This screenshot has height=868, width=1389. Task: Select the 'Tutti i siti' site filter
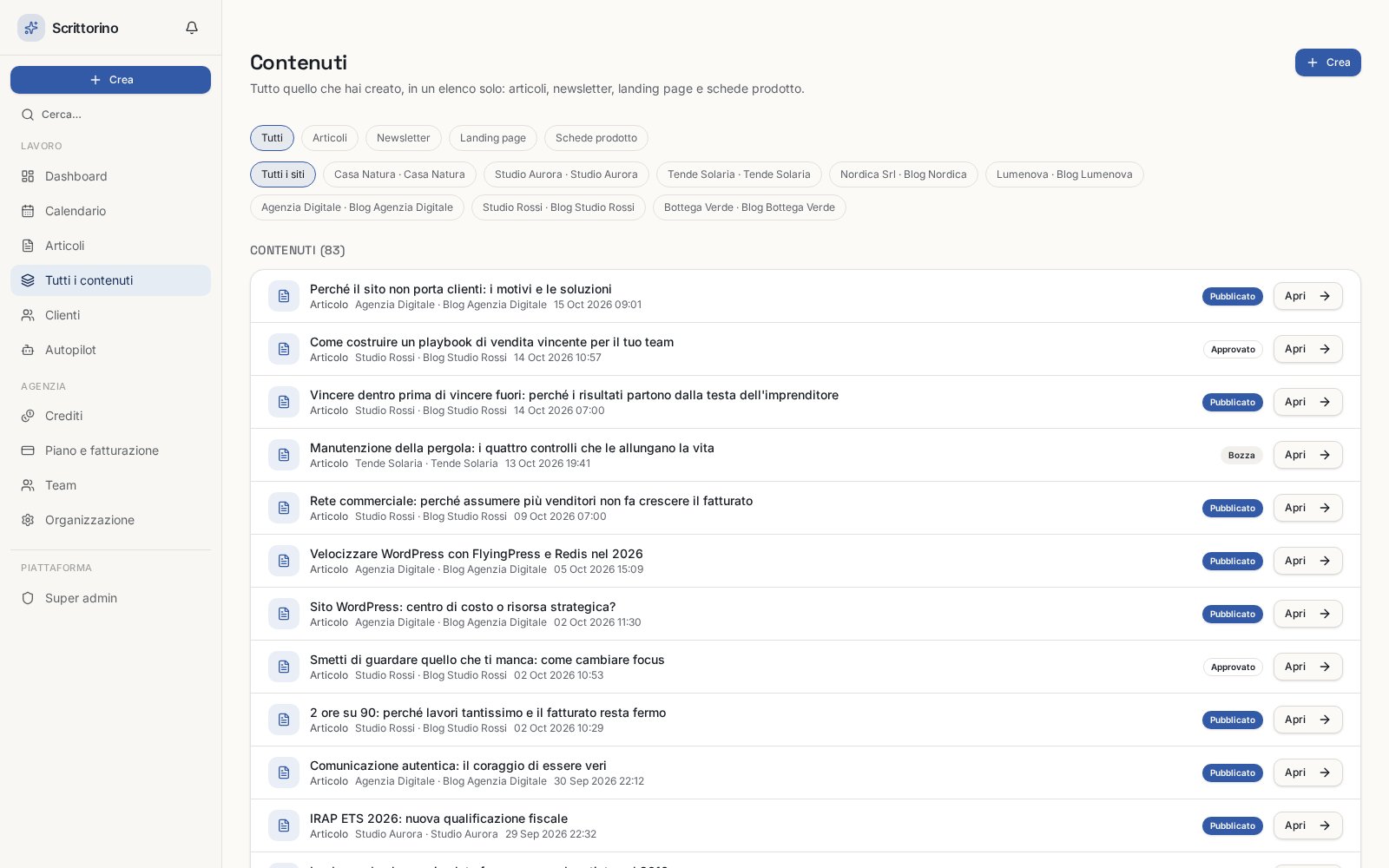coord(283,174)
